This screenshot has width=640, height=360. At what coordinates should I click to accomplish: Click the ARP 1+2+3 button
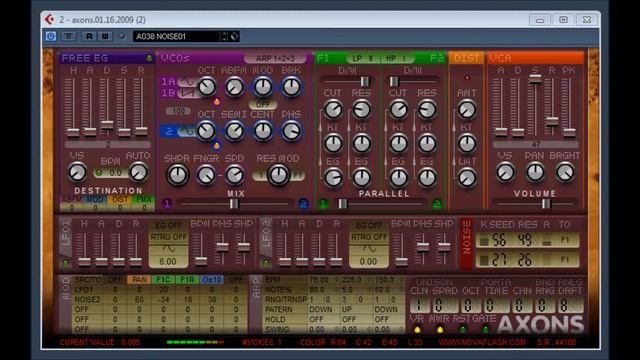275,58
